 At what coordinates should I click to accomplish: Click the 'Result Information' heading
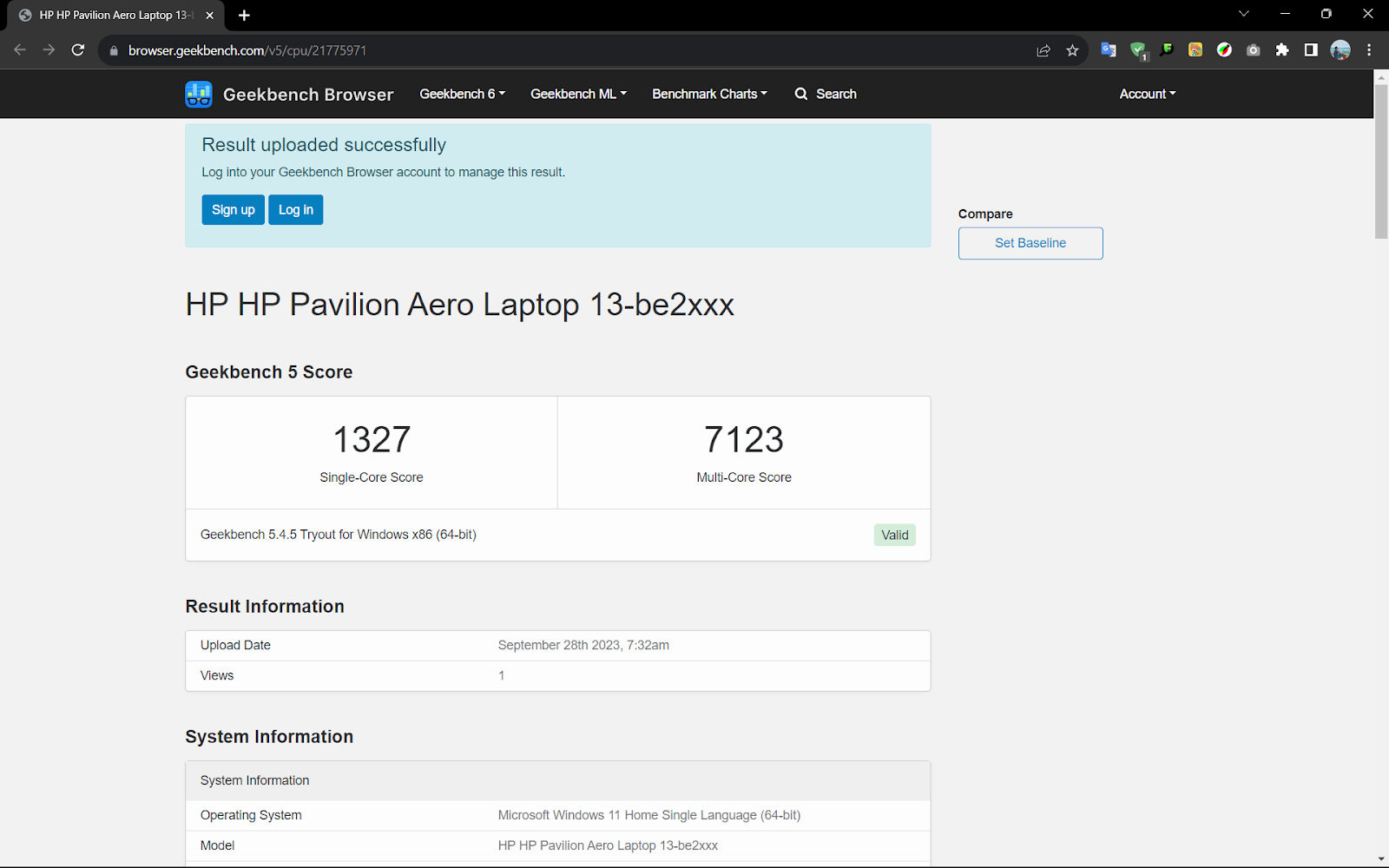pyautogui.click(x=265, y=607)
